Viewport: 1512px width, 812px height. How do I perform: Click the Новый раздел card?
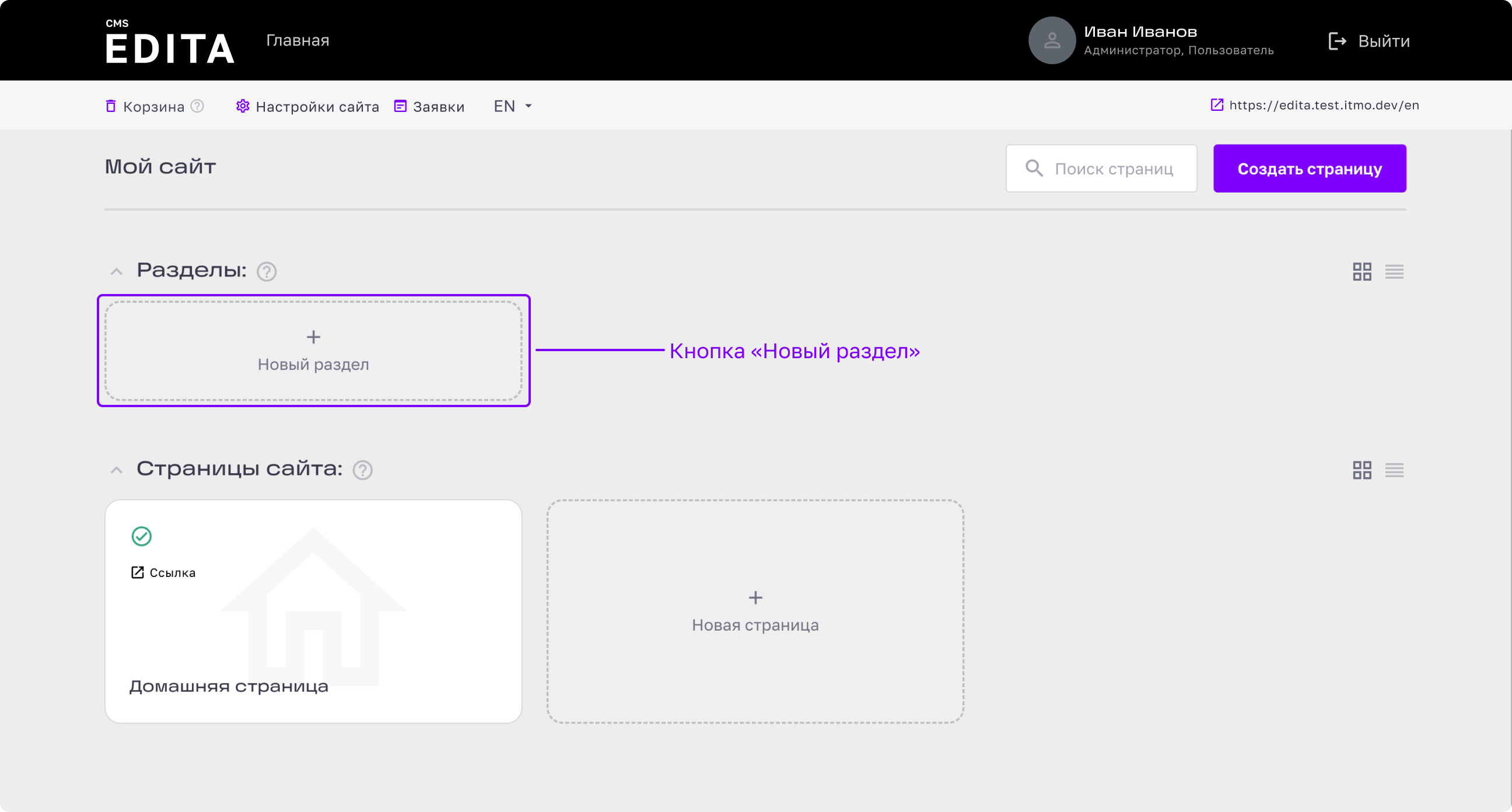click(x=313, y=351)
